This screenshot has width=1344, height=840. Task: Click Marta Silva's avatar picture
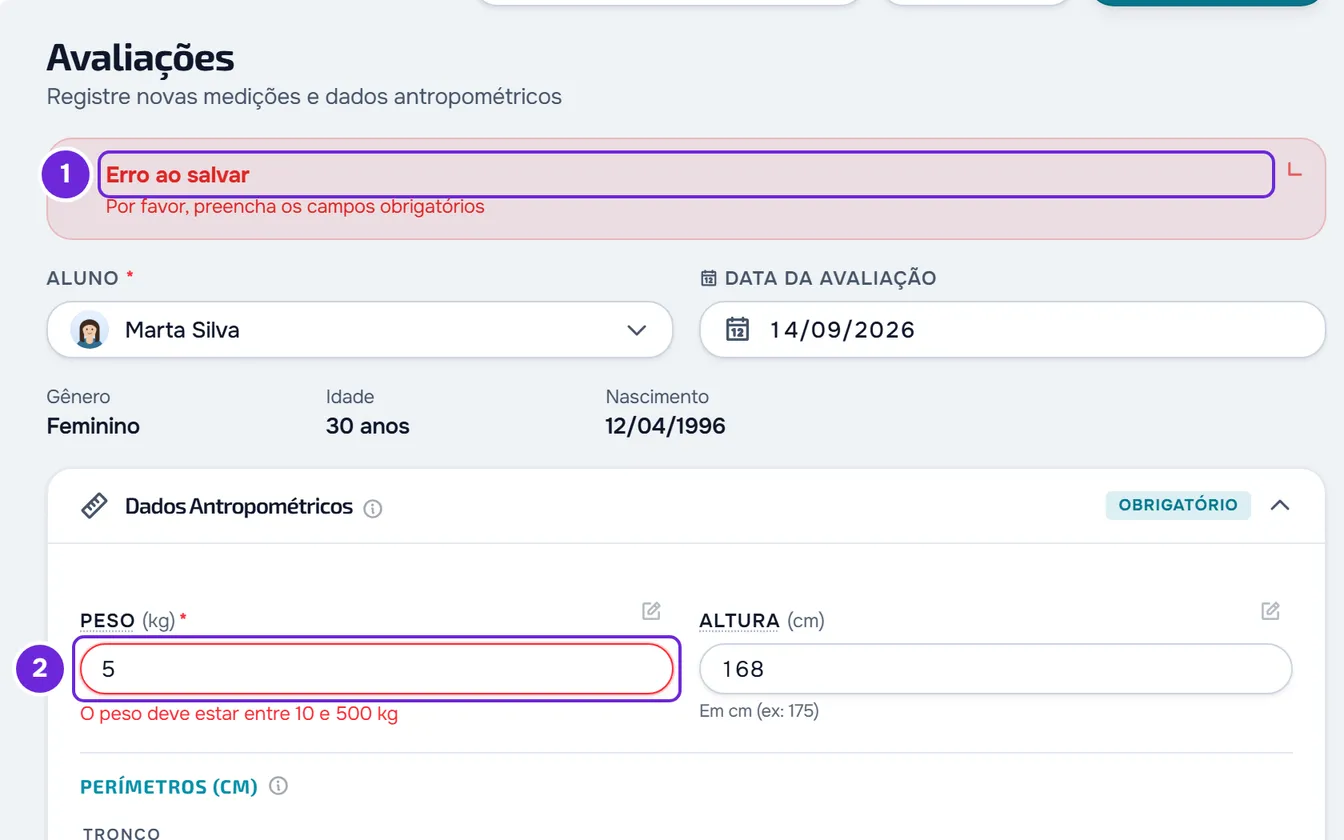tap(90, 330)
